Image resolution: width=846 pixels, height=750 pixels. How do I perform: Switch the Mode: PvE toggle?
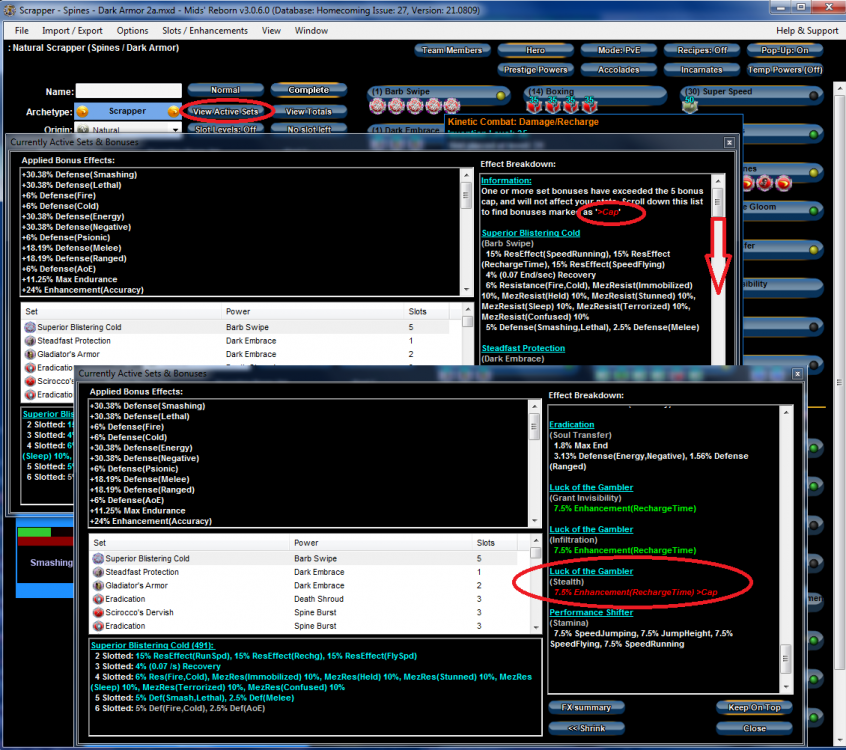click(619, 50)
